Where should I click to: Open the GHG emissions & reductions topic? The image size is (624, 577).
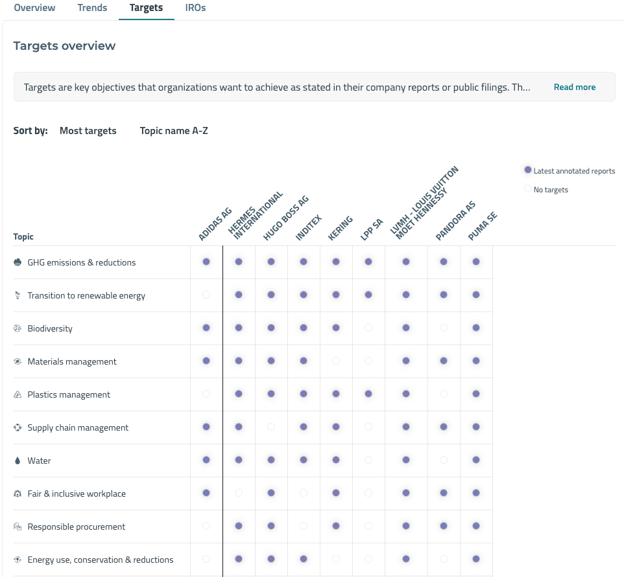82,263
